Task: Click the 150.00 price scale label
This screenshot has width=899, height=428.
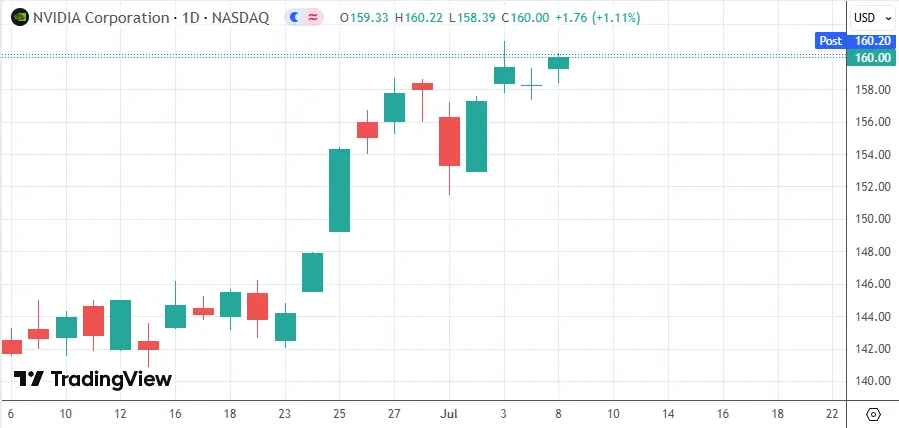Action: pos(874,219)
